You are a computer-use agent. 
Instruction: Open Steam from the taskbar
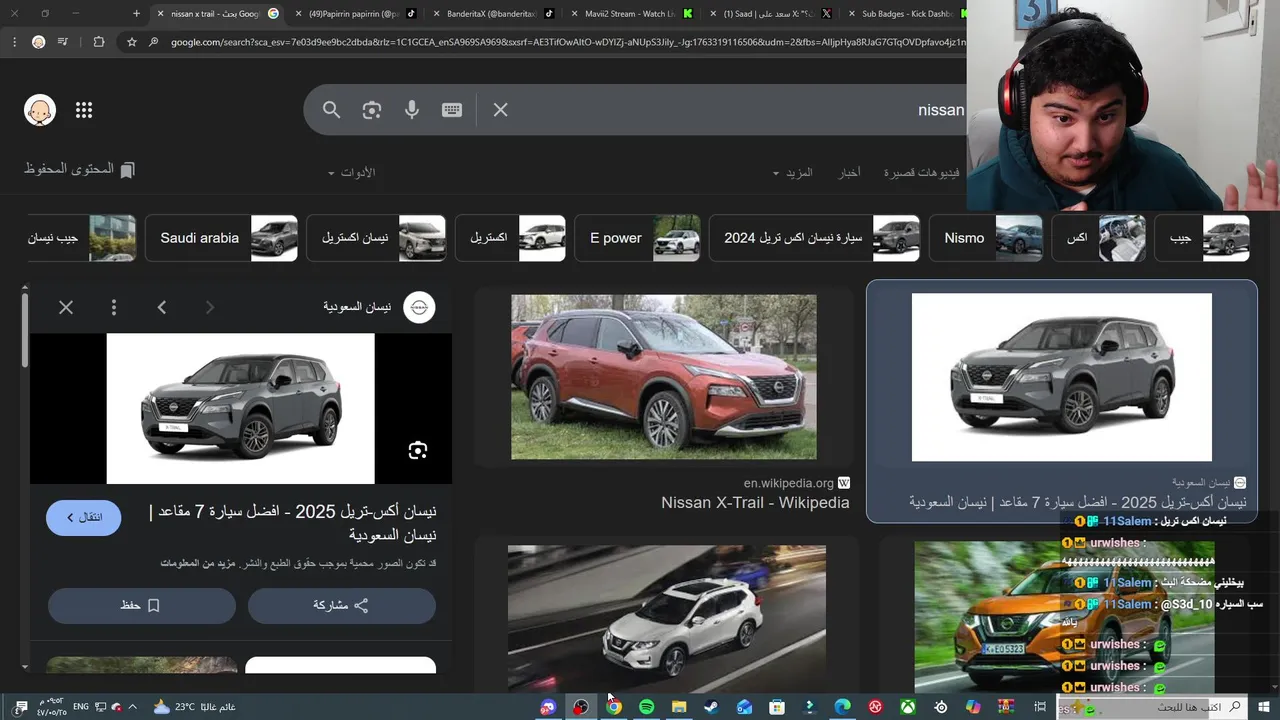[x=711, y=707]
